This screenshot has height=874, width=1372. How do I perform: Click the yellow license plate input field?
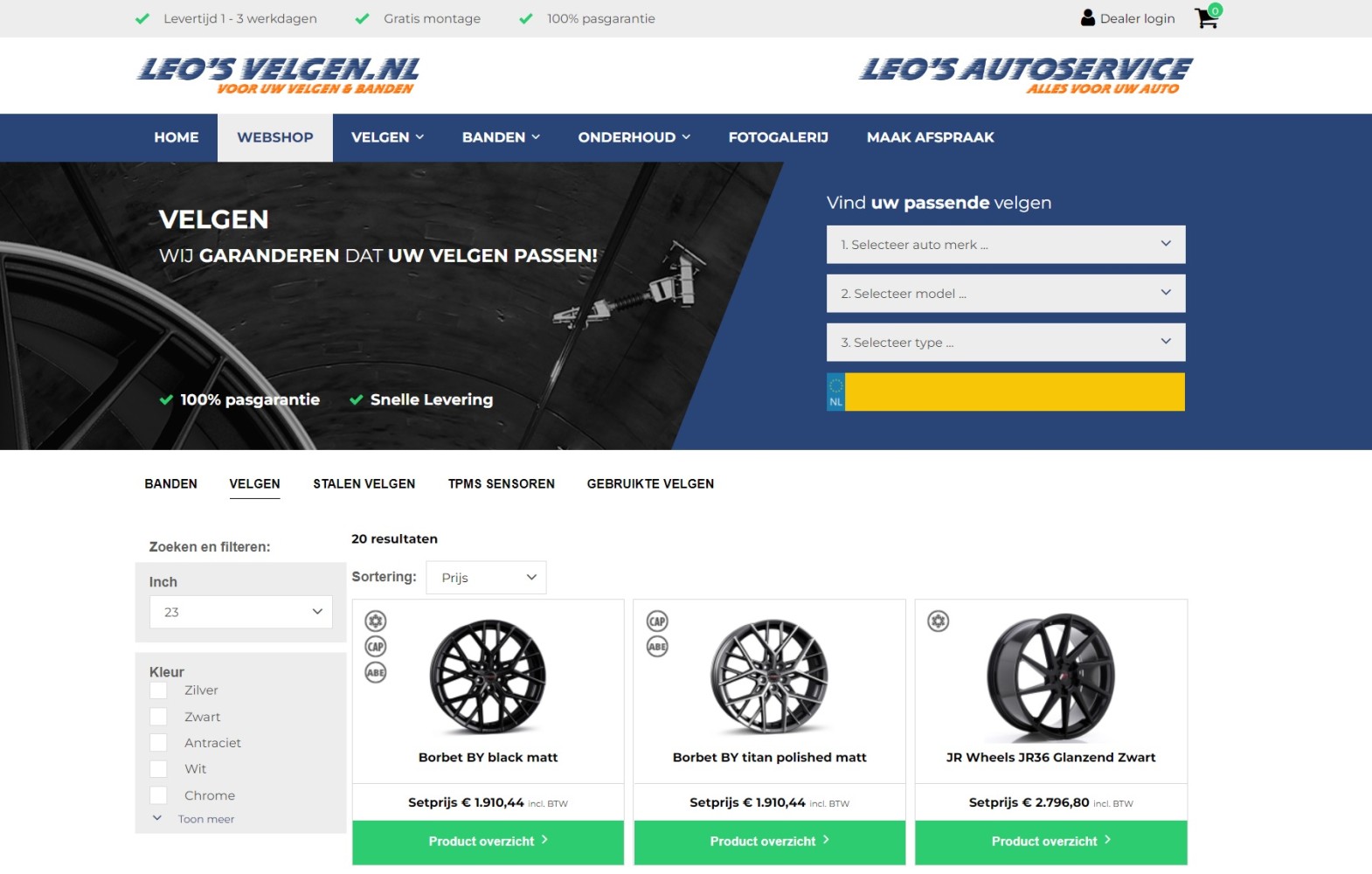[1015, 392]
